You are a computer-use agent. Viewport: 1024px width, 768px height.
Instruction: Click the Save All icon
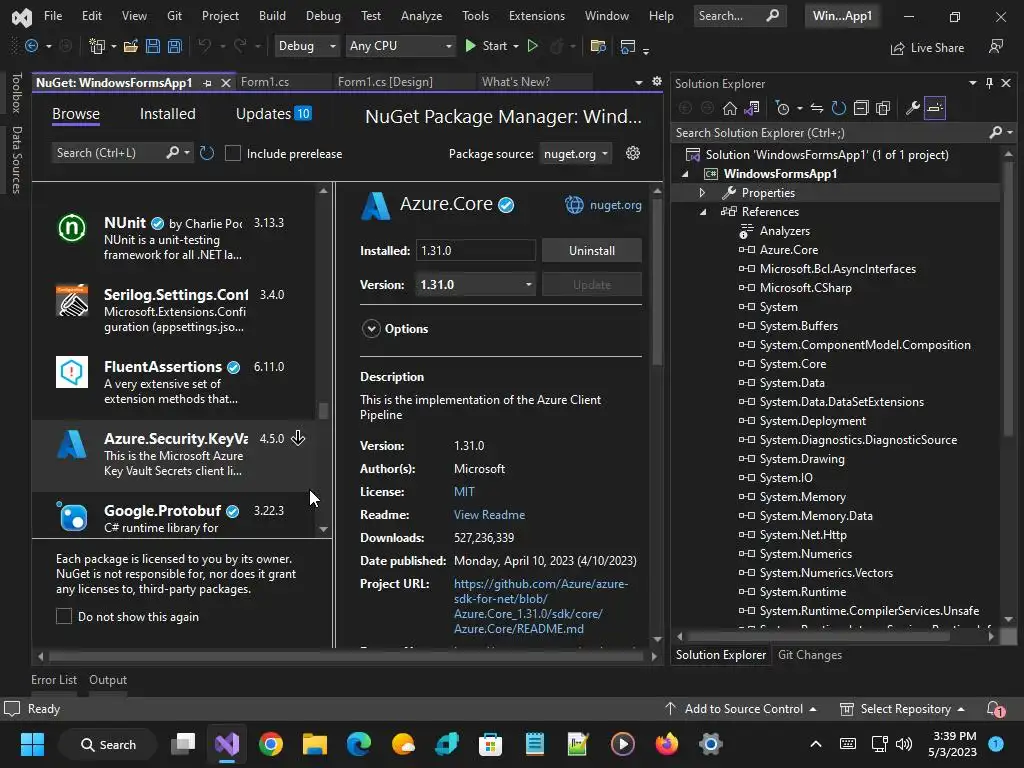pyautogui.click(x=175, y=46)
